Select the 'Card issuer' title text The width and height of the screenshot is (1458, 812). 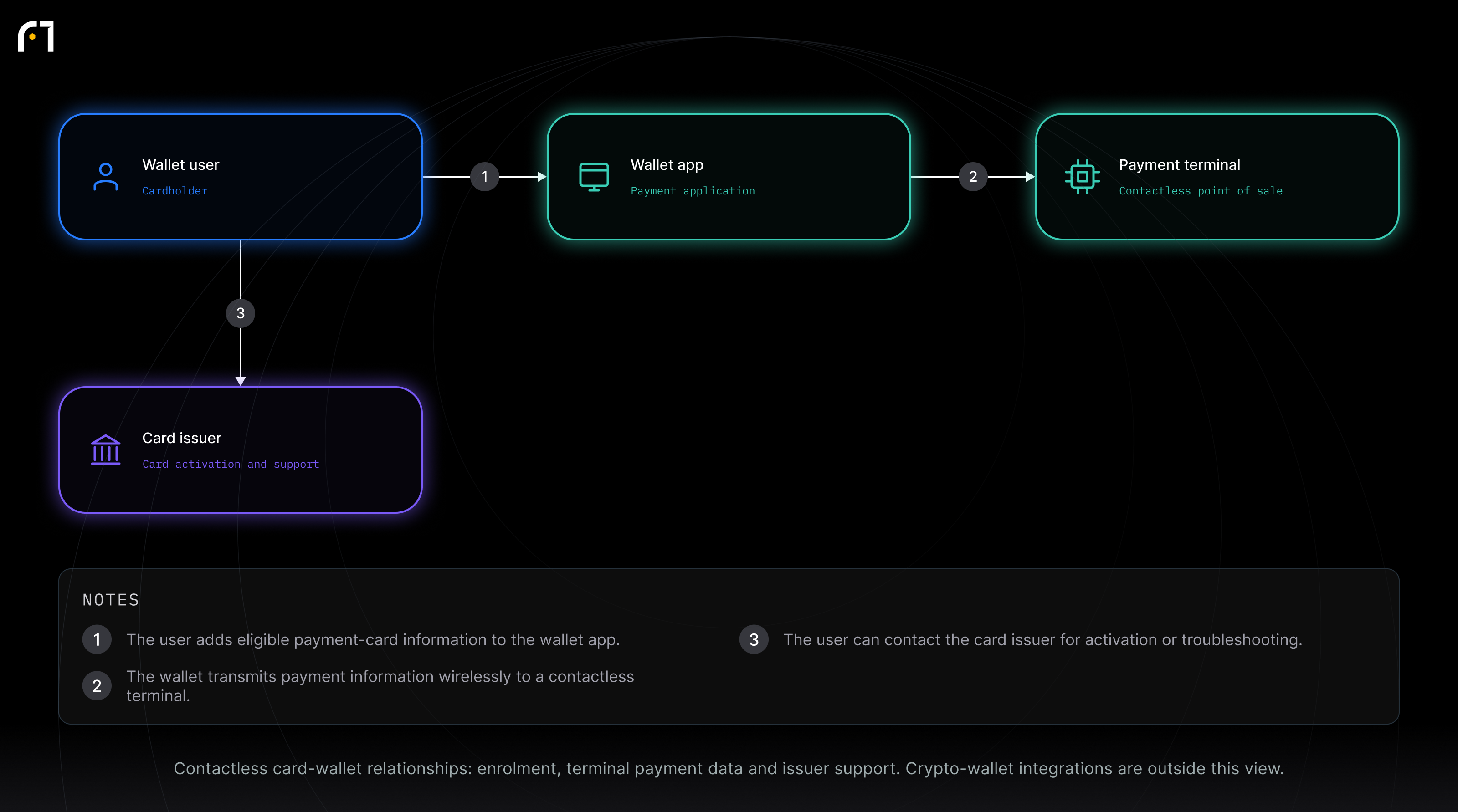pyautogui.click(x=182, y=438)
